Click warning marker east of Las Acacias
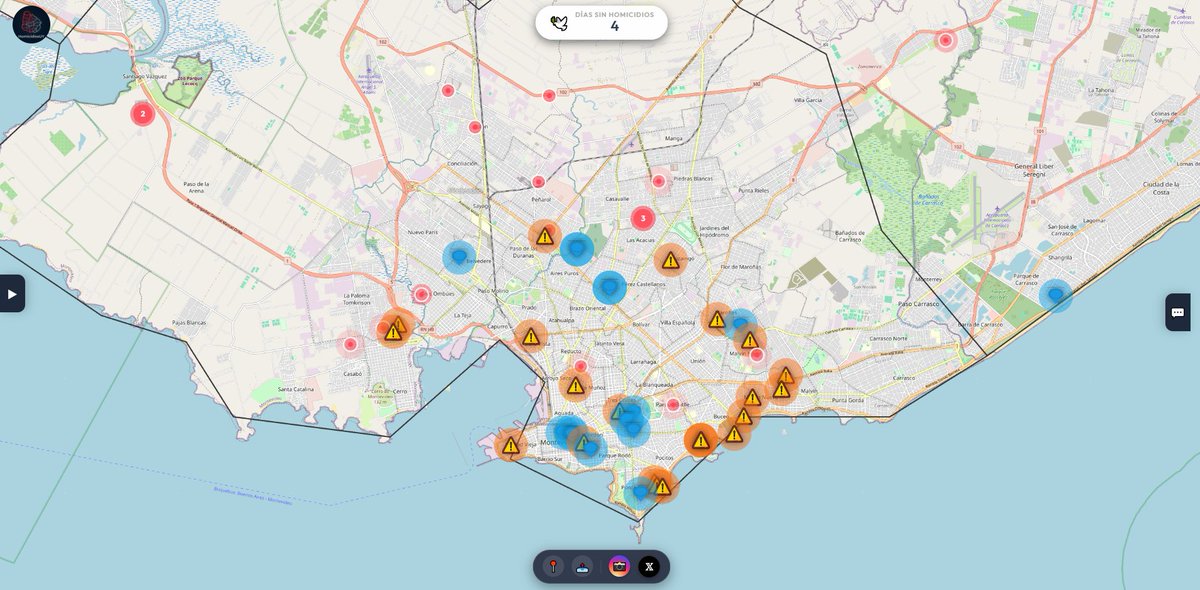This screenshot has width=1200, height=590. click(x=670, y=260)
